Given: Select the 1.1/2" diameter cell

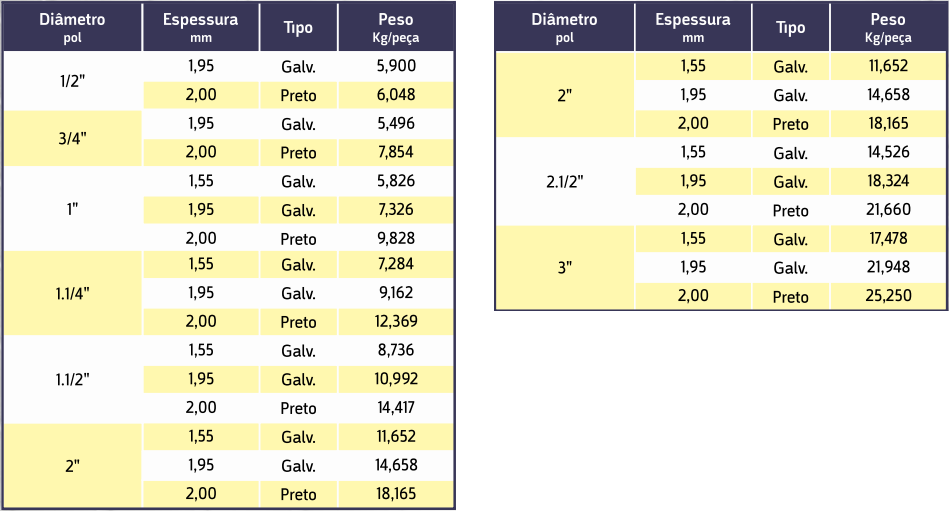Looking at the screenshot, I should (x=72, y=380).
